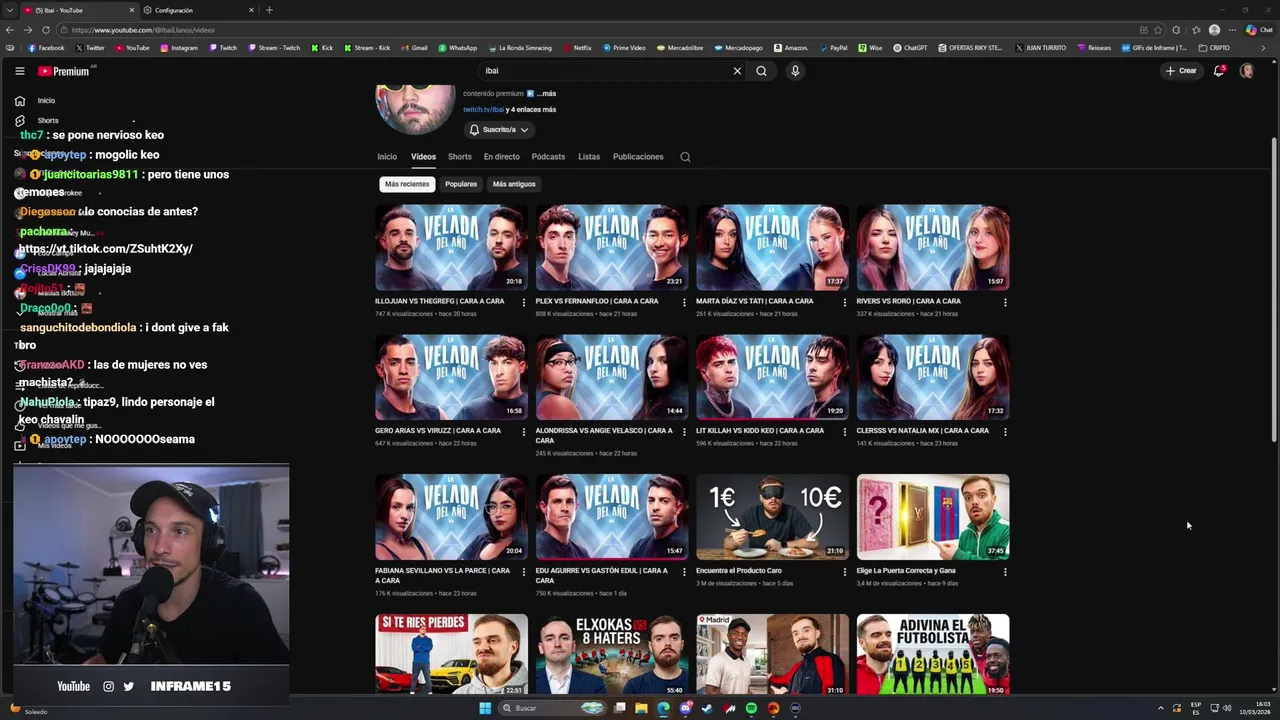Click the page vertical scrollbar

pos(1273,290)
